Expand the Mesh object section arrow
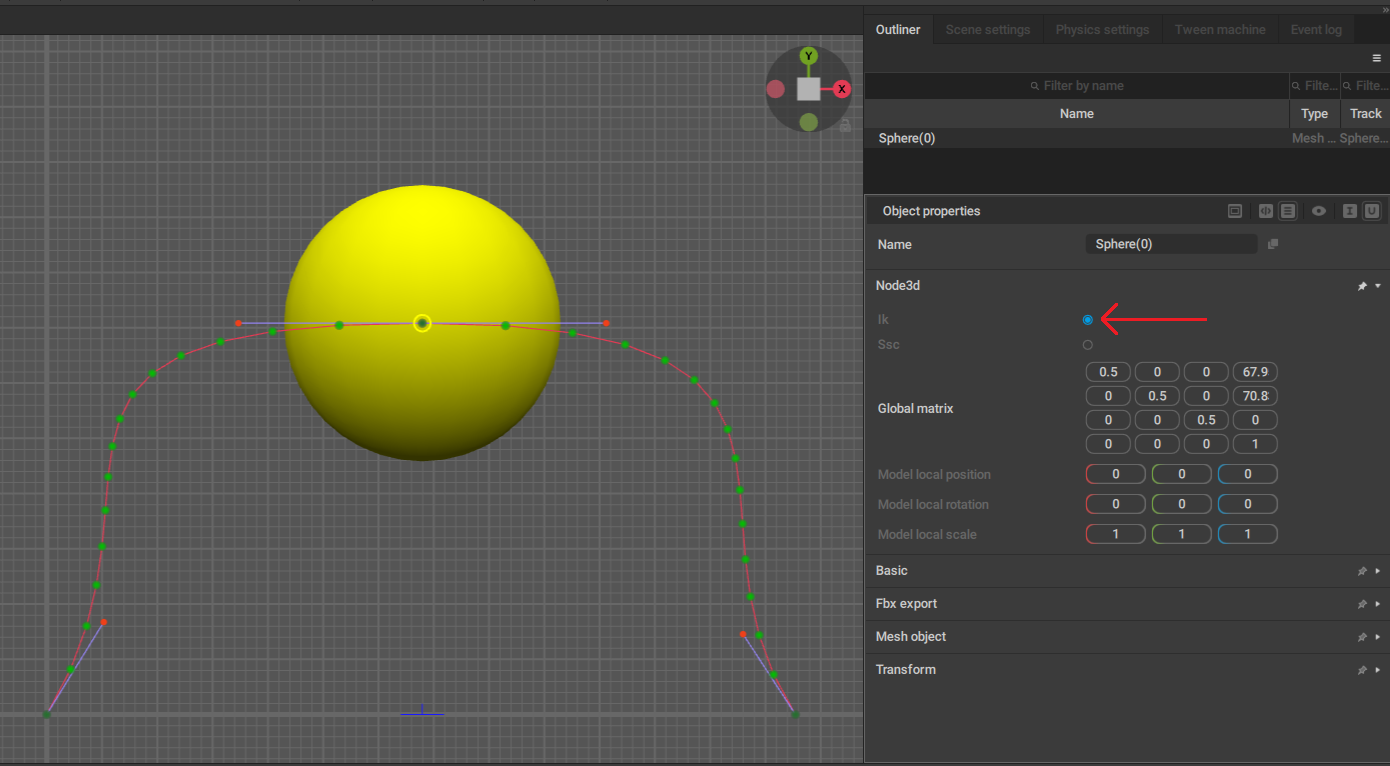 tap(1378, 637)
